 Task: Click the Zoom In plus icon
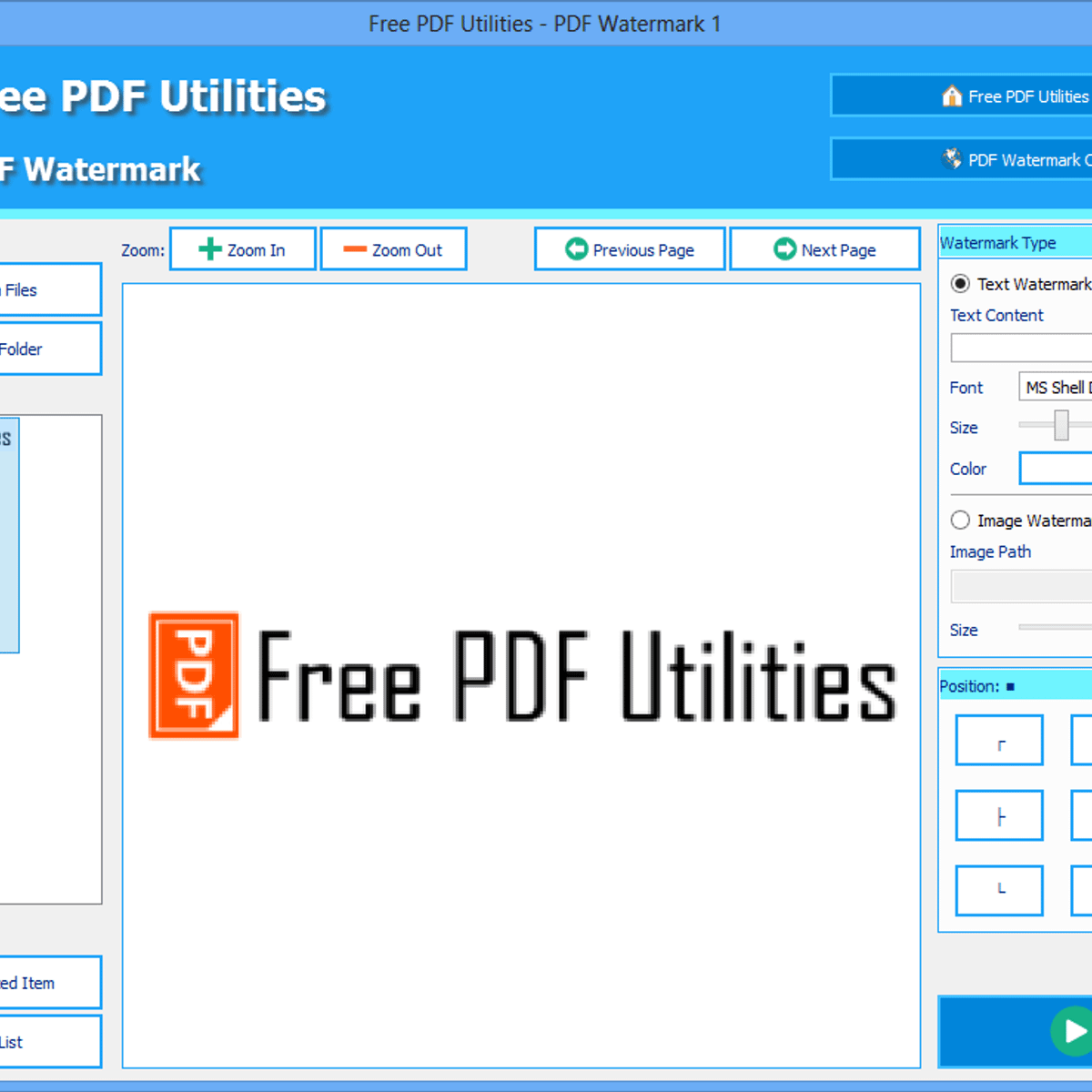tap(210, 248)
